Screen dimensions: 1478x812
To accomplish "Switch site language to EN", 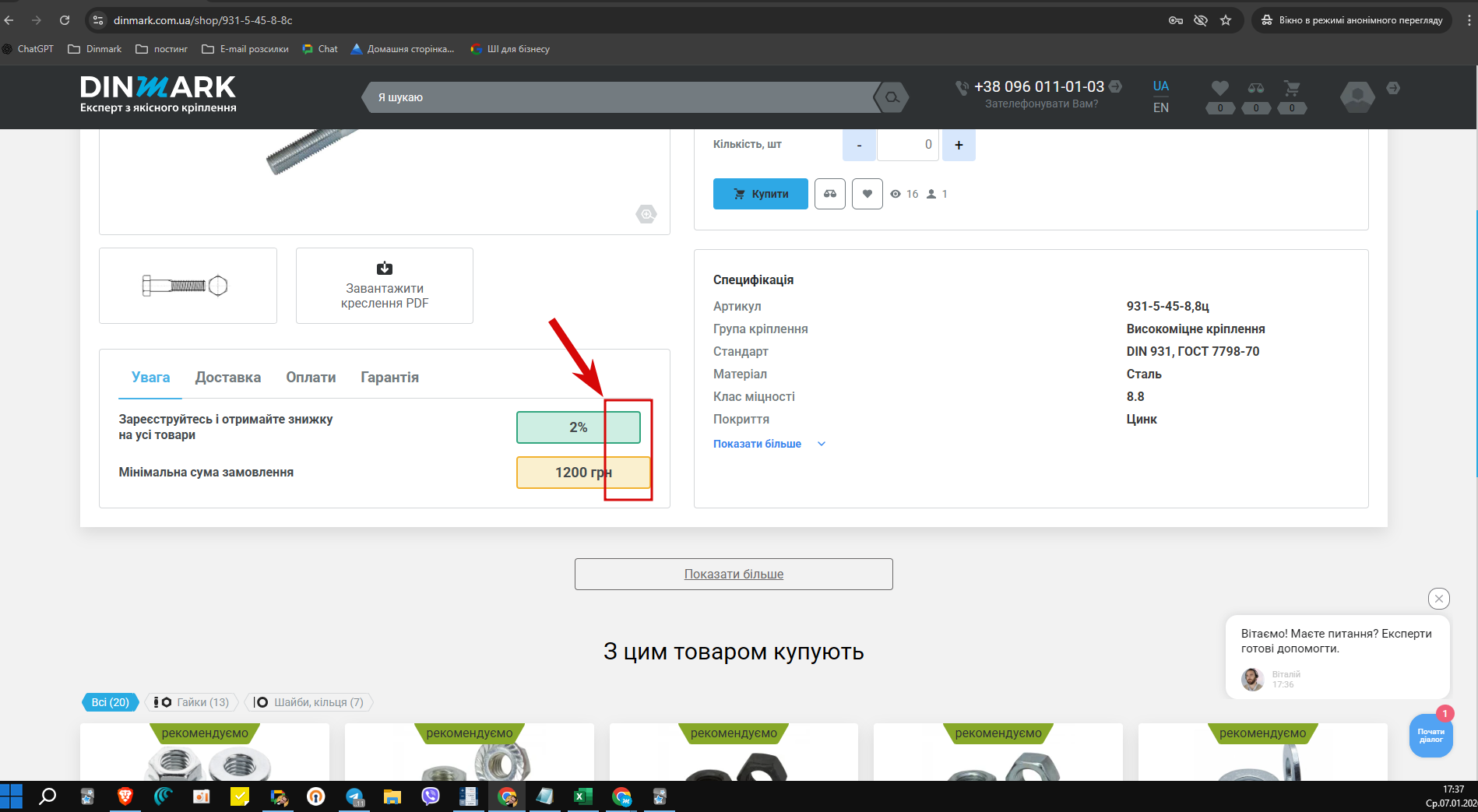I will pyautogui.click(x=1160, y=107).
